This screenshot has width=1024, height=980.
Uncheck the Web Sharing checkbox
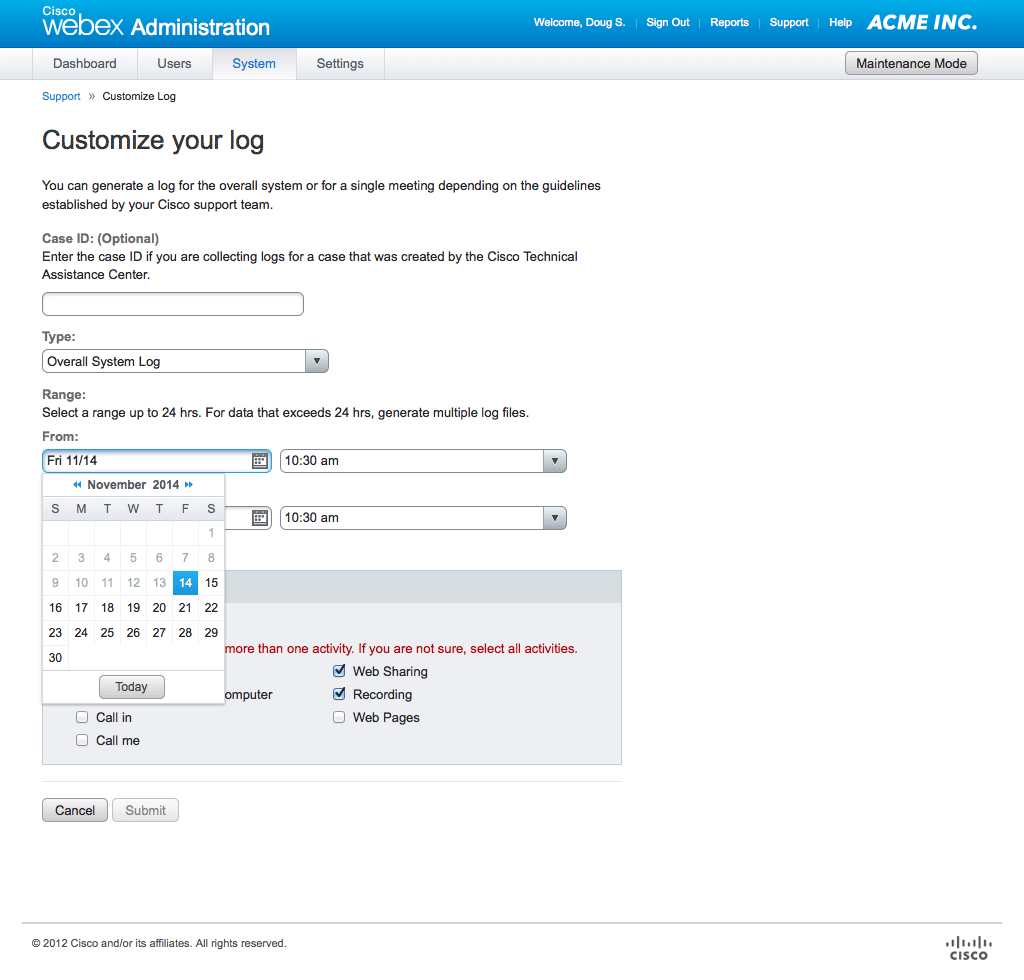pyautogui.click(x=339, y=671)
